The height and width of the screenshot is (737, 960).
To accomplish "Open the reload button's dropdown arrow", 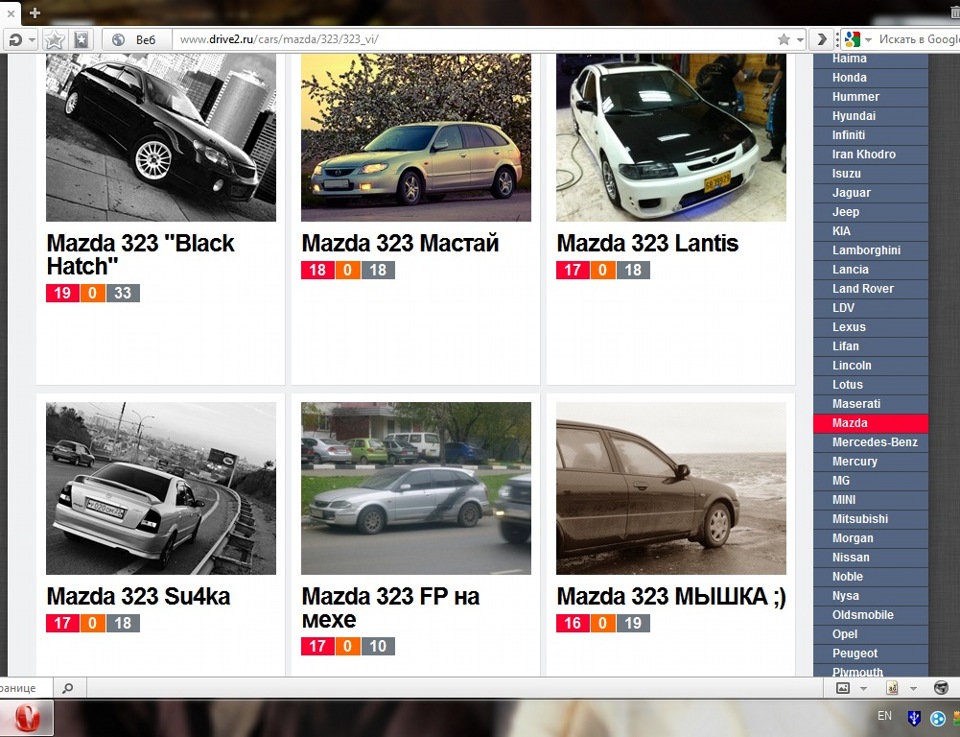I will pos(32,40).
